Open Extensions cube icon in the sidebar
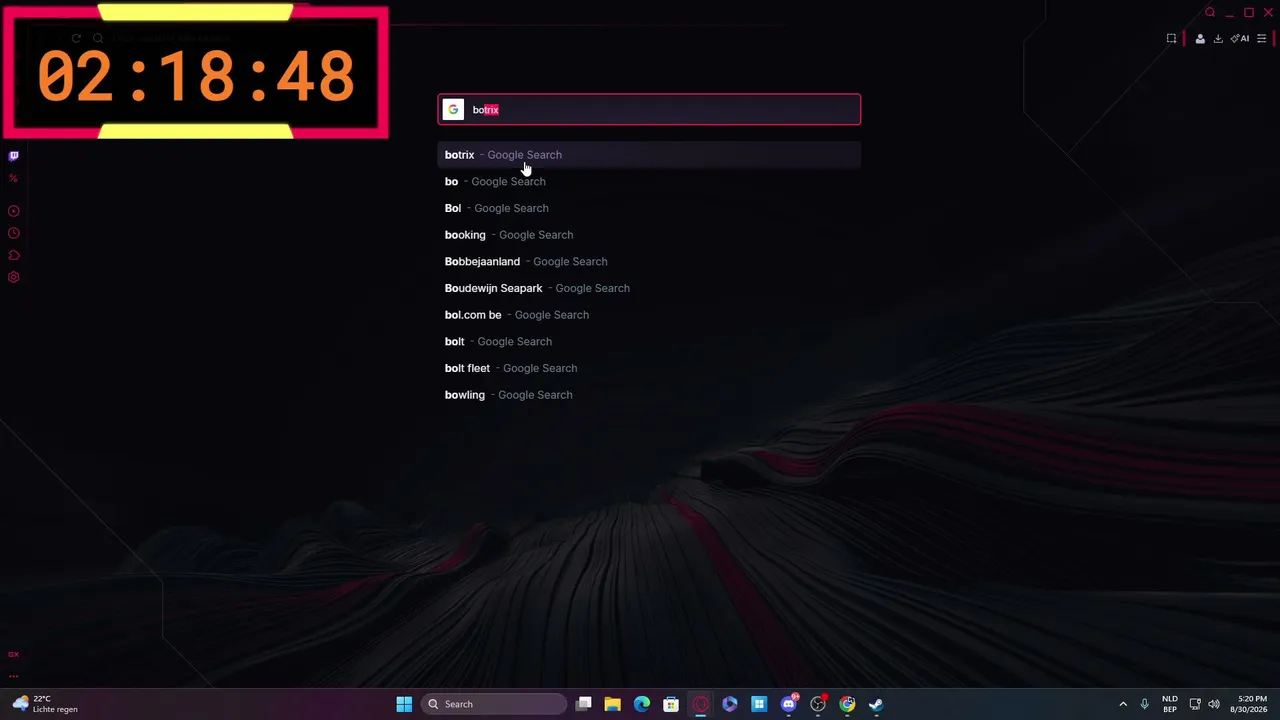The height and width of the screenshot is (720, 1280). (x=13, y=255)
